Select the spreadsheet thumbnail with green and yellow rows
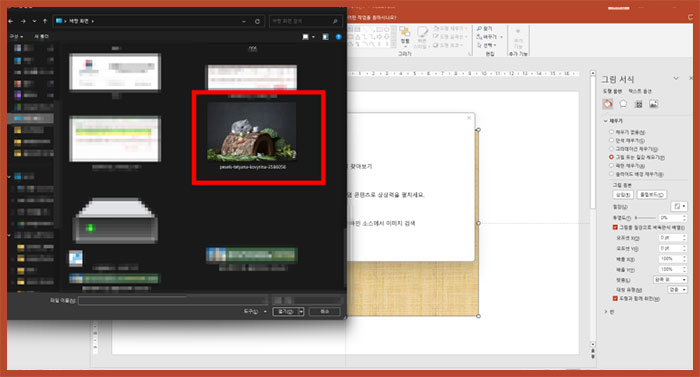Screen dimensions: 700x377 point(115,139)
